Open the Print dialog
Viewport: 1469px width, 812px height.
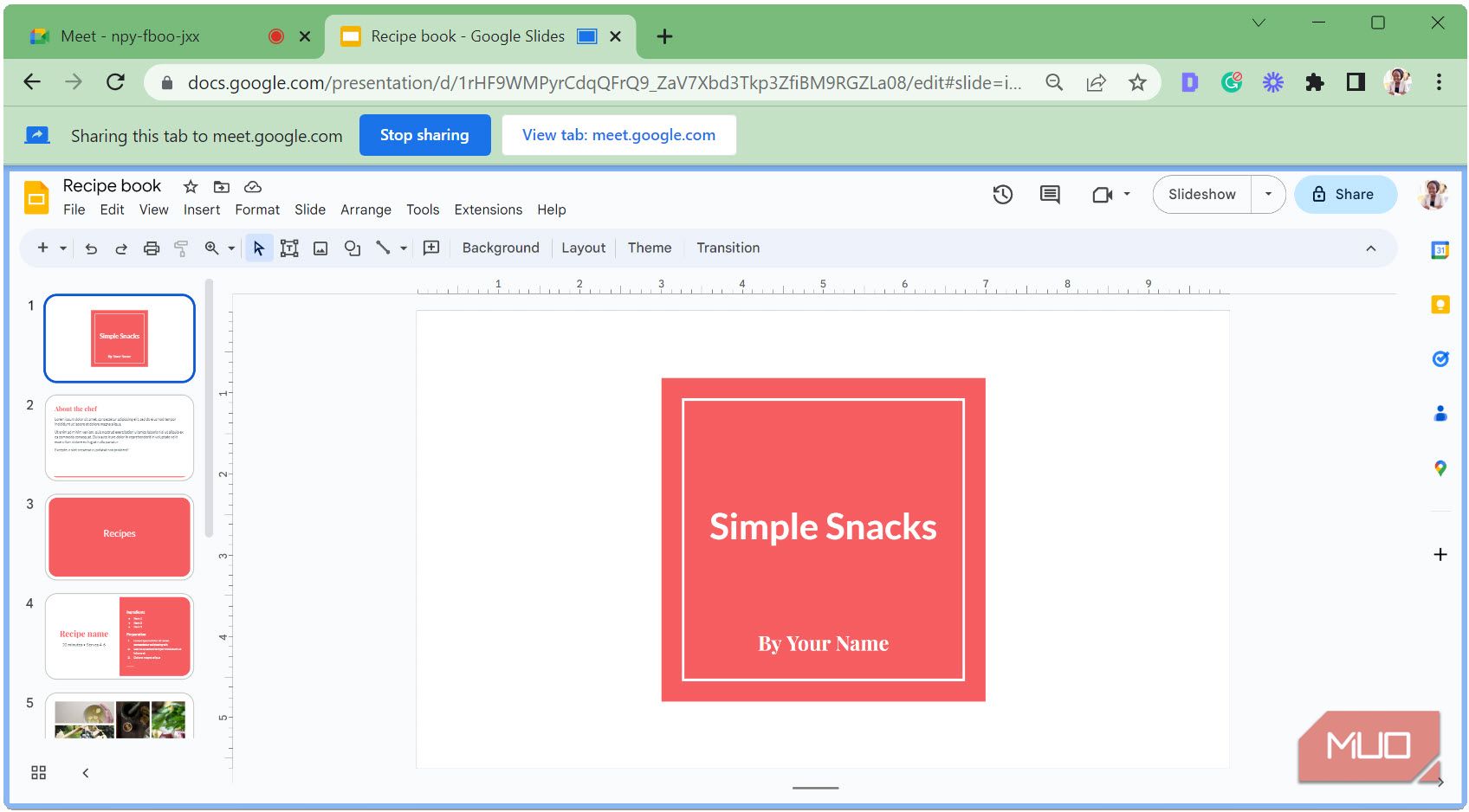pos(152,248)
